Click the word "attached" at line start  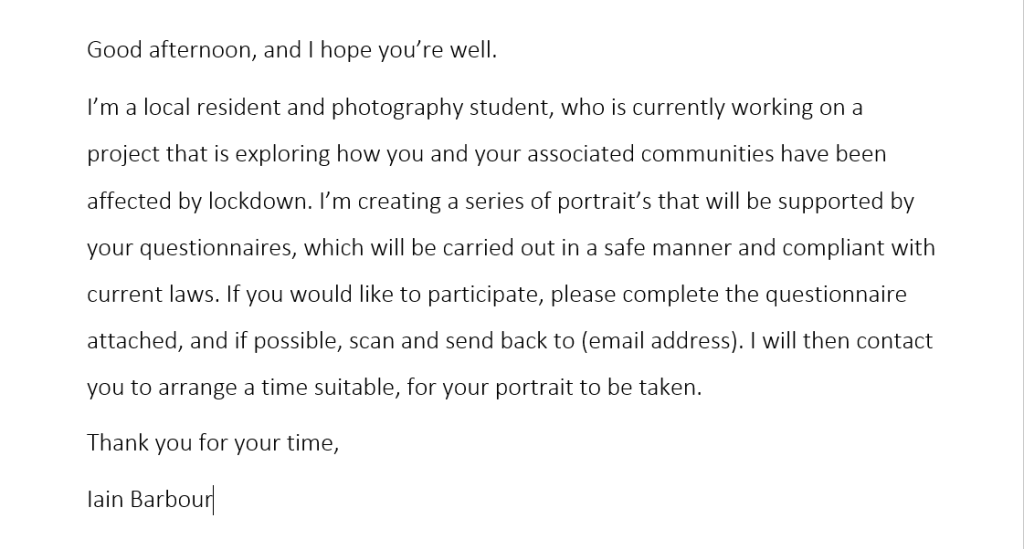(x=132, y=341)
